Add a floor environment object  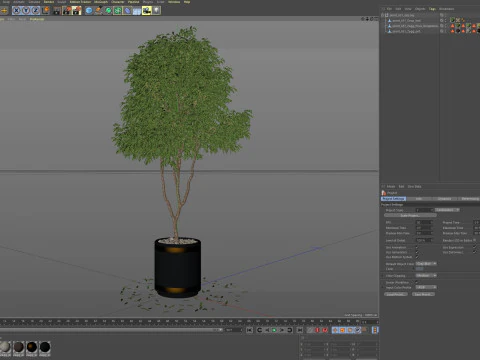137,11
